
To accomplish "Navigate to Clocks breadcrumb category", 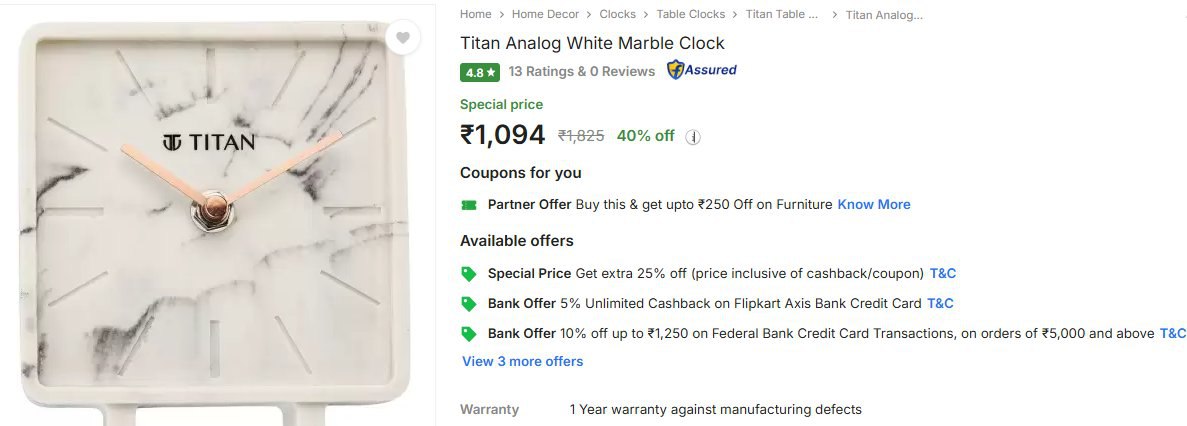I will (618, 14).
